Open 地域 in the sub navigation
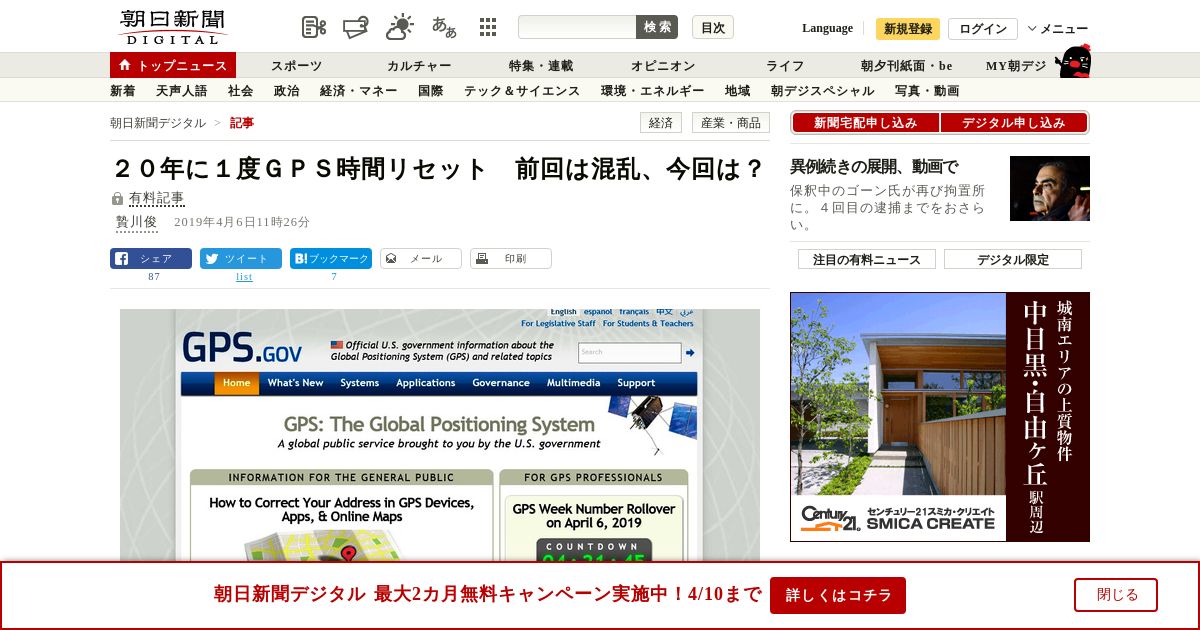1200x630 pixels. coord(738,91)
